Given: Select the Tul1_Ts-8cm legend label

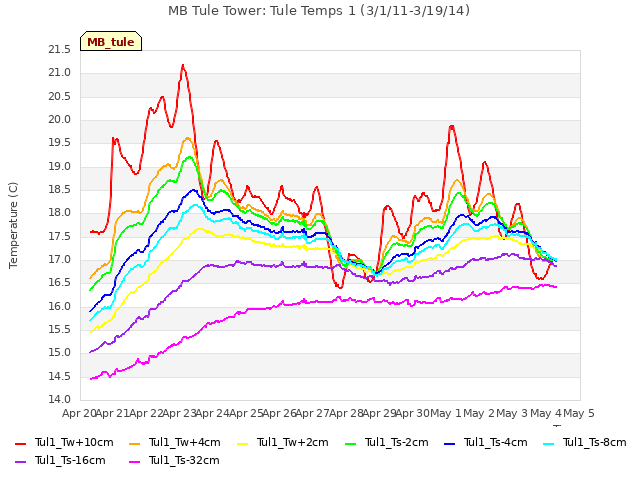Looking at the screenshot, I should [x=595, y=442].
